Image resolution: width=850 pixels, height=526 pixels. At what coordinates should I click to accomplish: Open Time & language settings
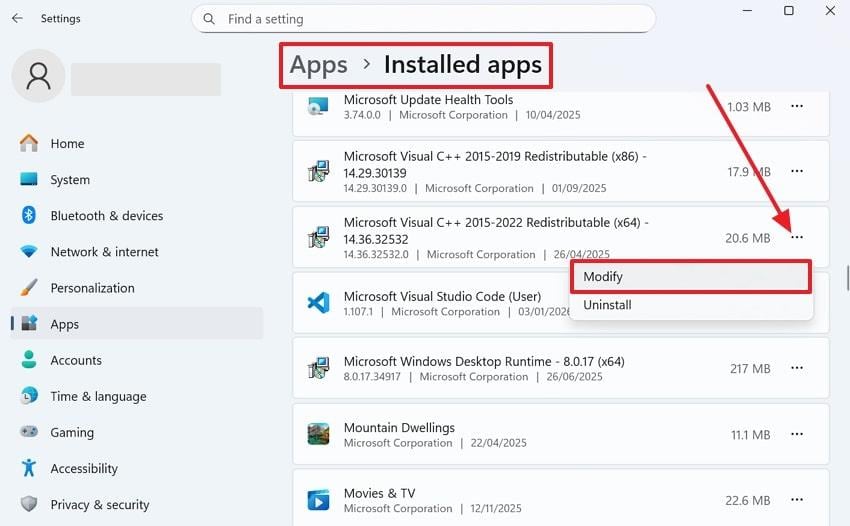(x=97, y=397)
